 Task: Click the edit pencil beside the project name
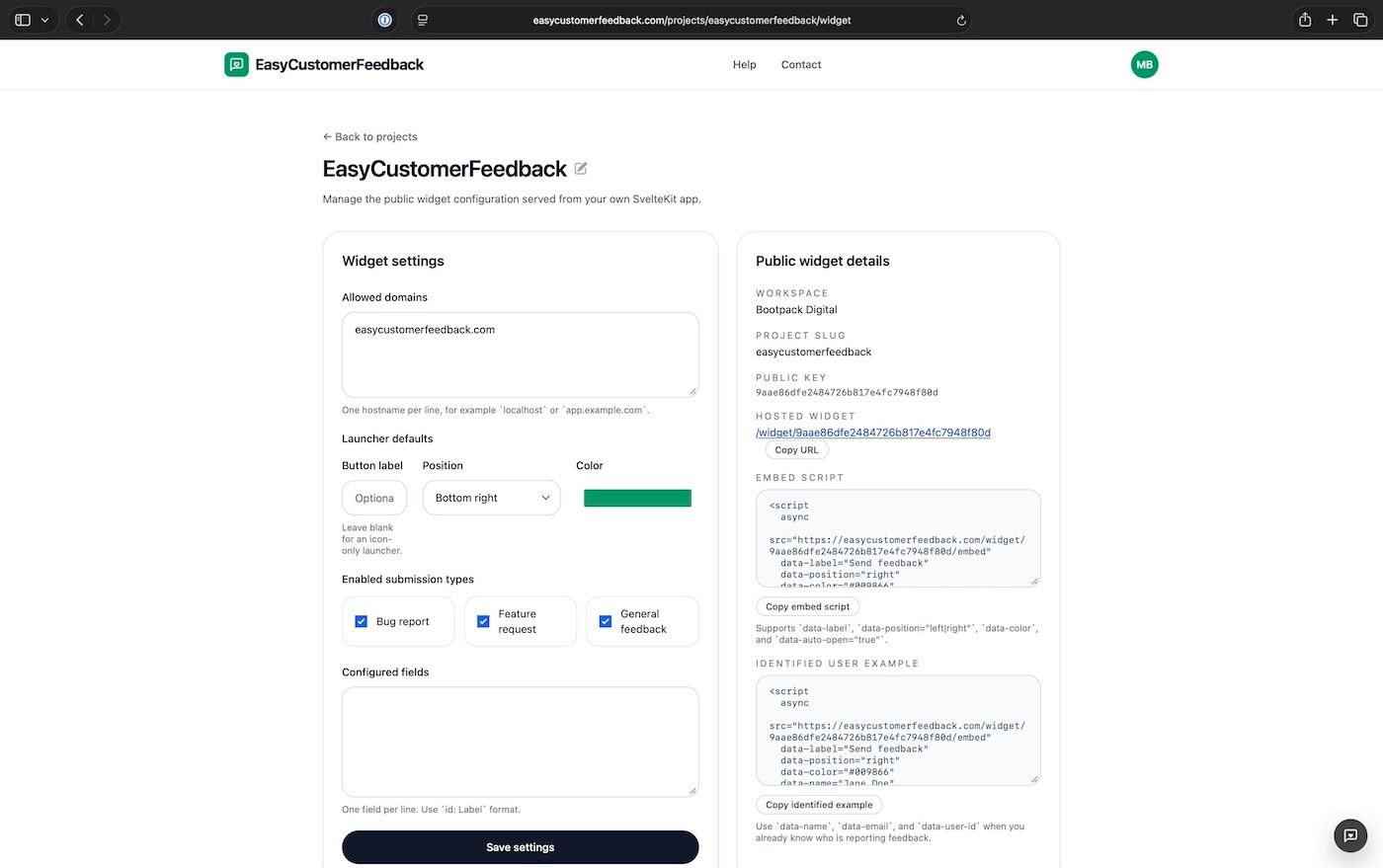580,168
